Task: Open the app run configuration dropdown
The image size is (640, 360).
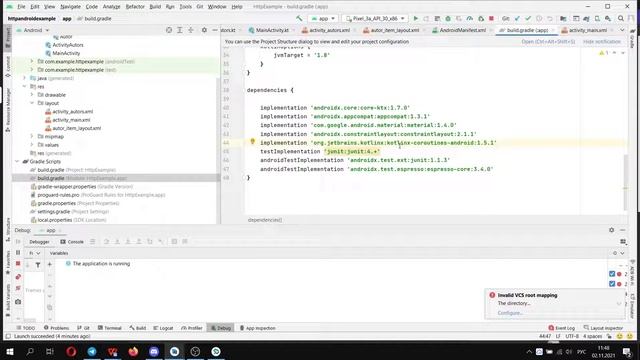Action: click(x=322, y=18)
